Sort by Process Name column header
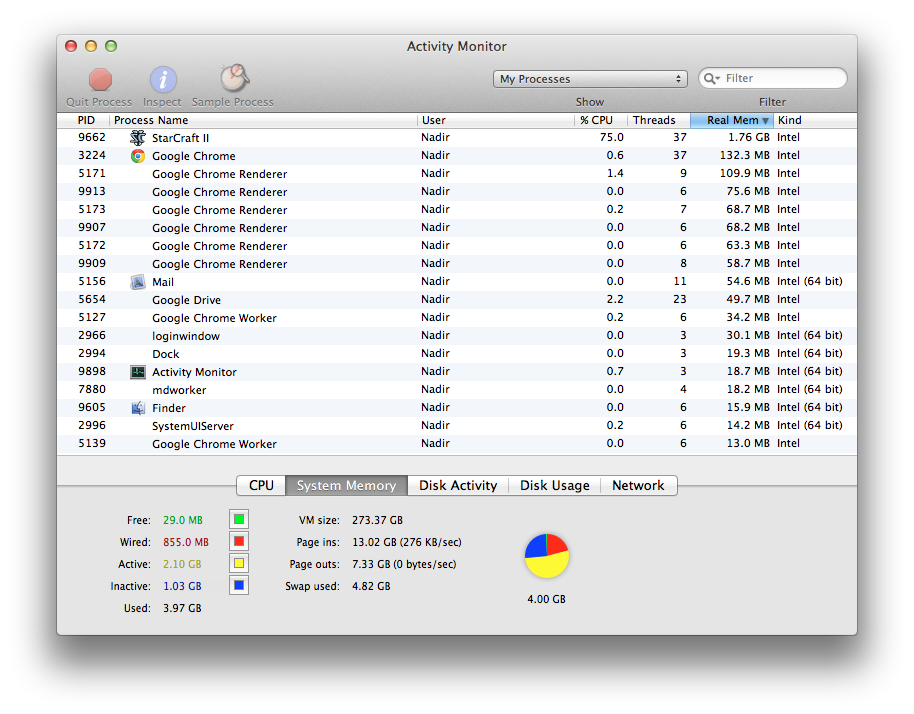Image resolution: width=914 pixels, height=714 pixels. pyautogui.click(x=263, y=120)
